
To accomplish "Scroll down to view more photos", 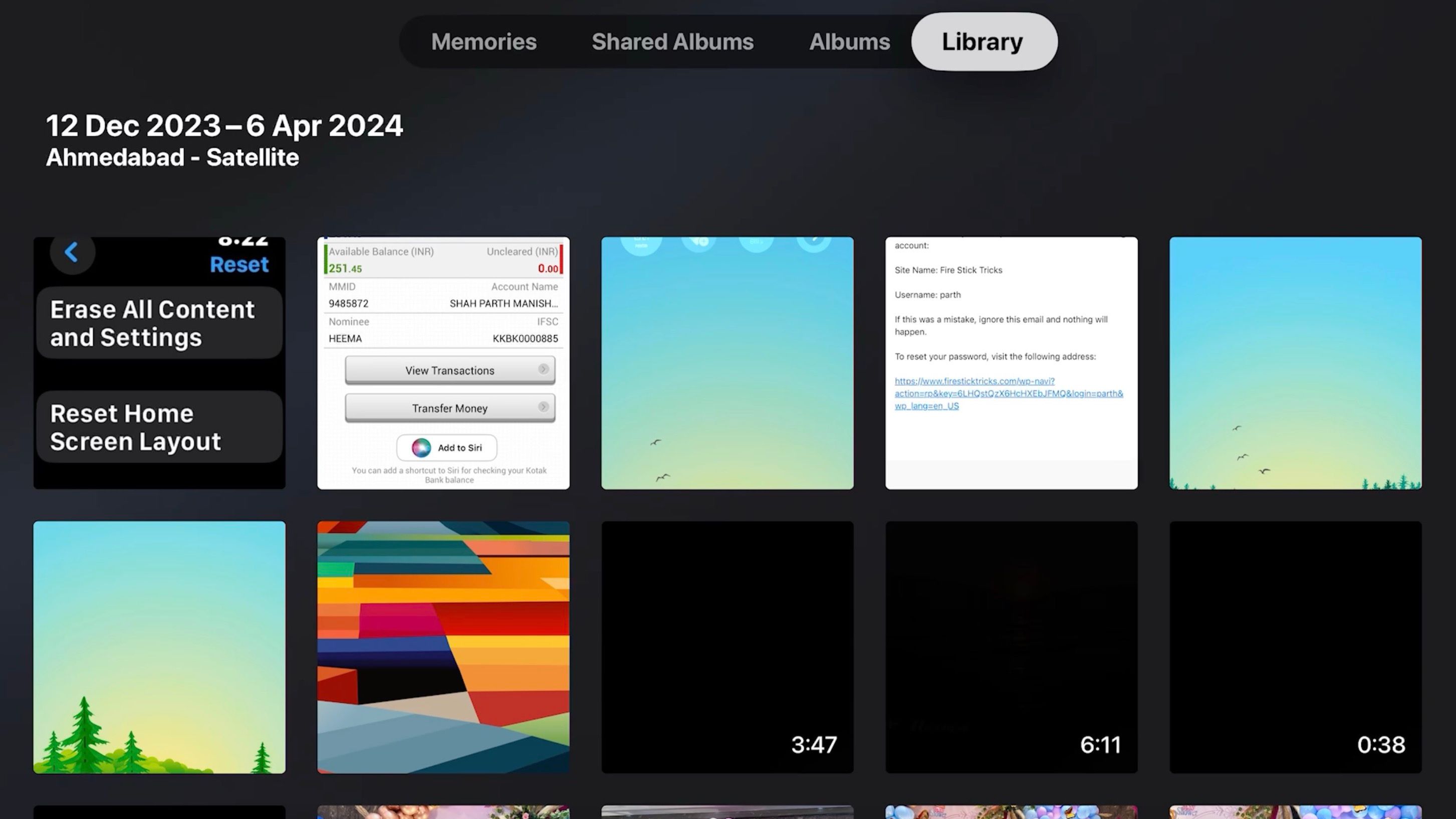I will pyautogui.click(x=728, y=810).
